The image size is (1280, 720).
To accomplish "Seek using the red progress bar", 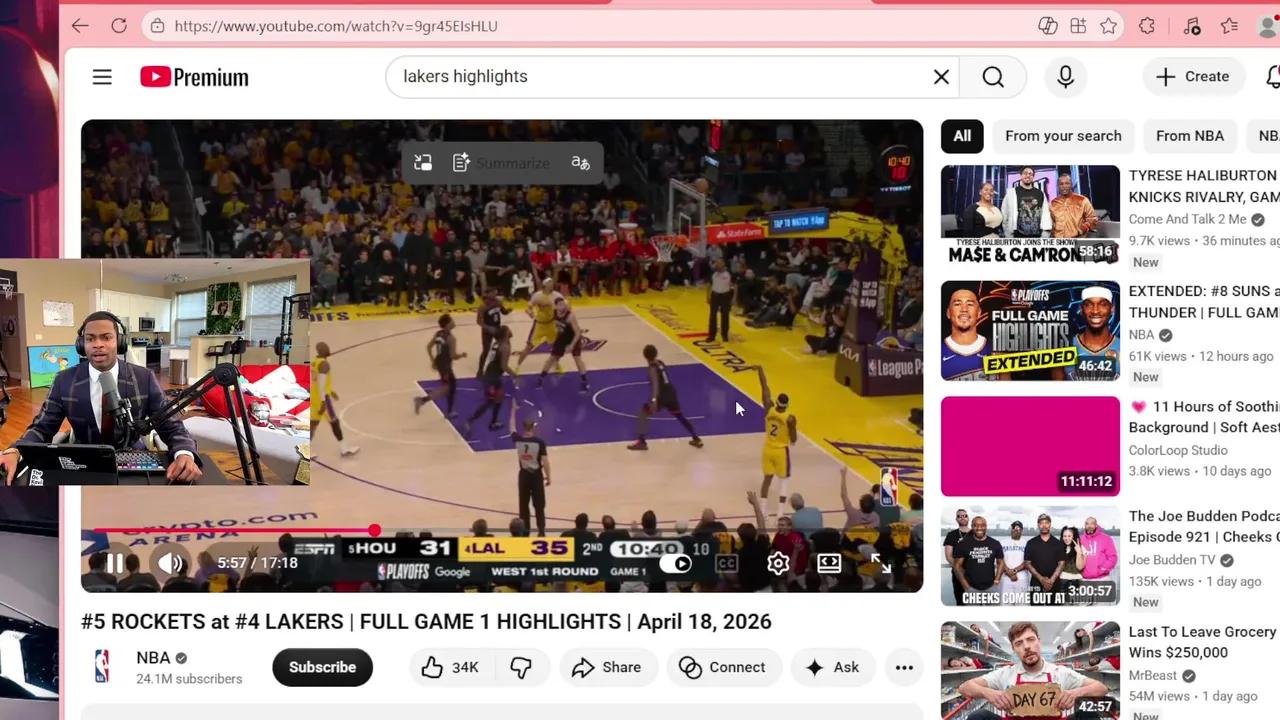I will click(x=501, y=531).
